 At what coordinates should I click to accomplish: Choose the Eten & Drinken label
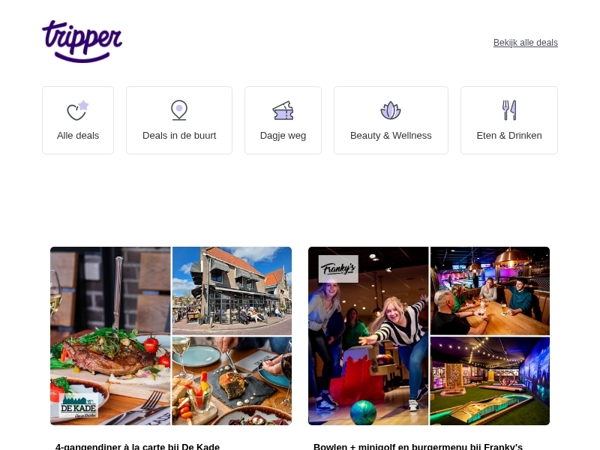[509, 135]
